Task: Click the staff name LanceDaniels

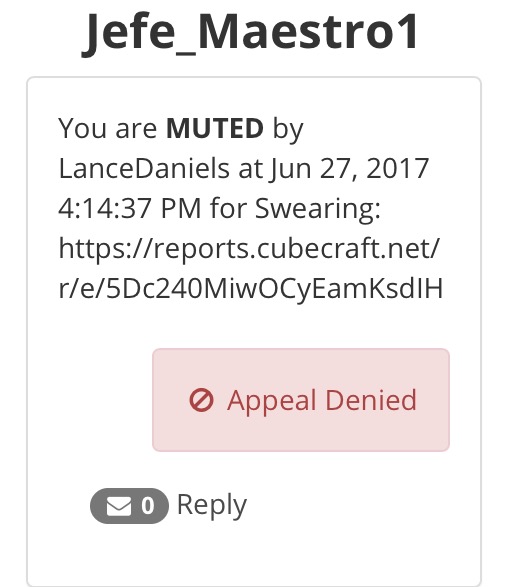Action: (144, 168)
